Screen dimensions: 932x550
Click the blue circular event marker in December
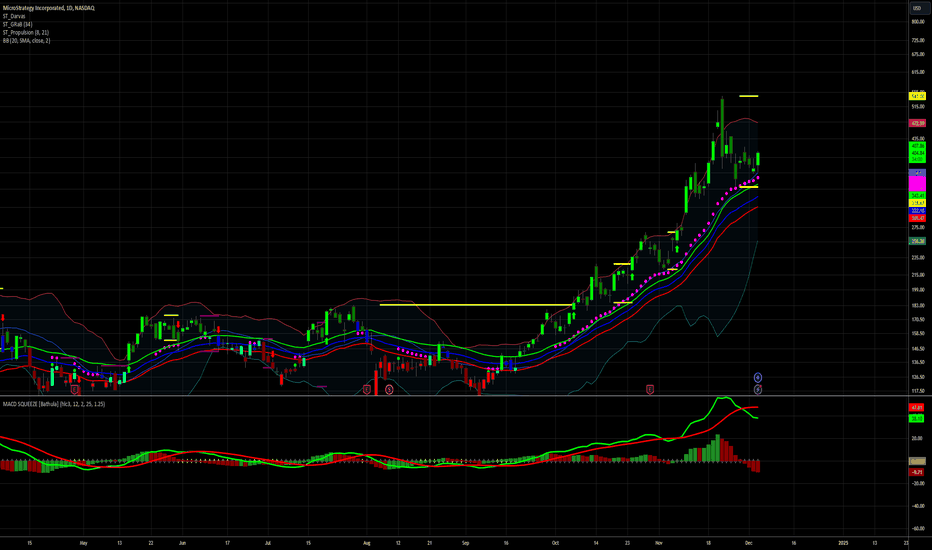tap(757, 377)
